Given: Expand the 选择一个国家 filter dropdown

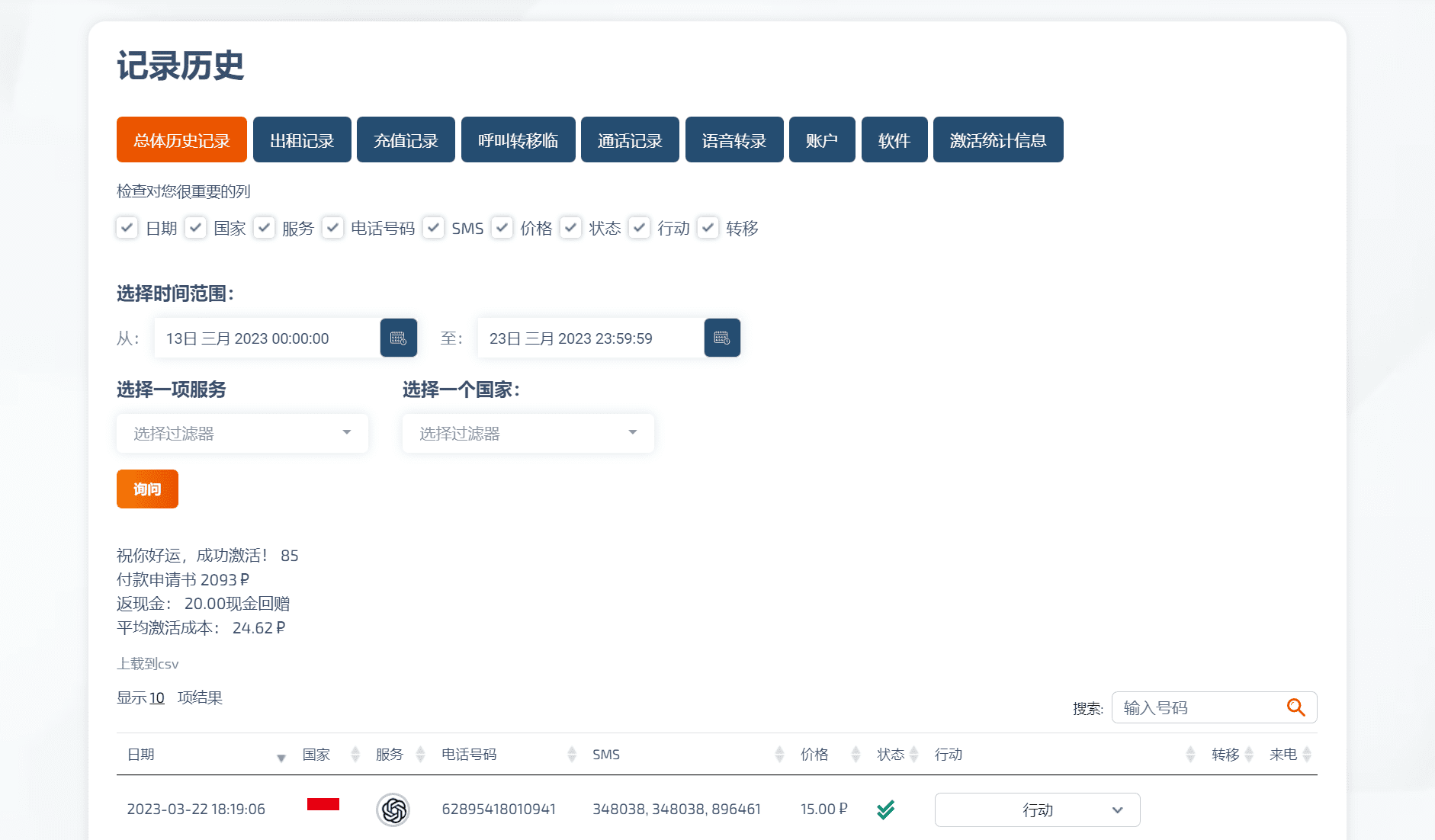Looking at the screenshot, I should tap(528, 433).
